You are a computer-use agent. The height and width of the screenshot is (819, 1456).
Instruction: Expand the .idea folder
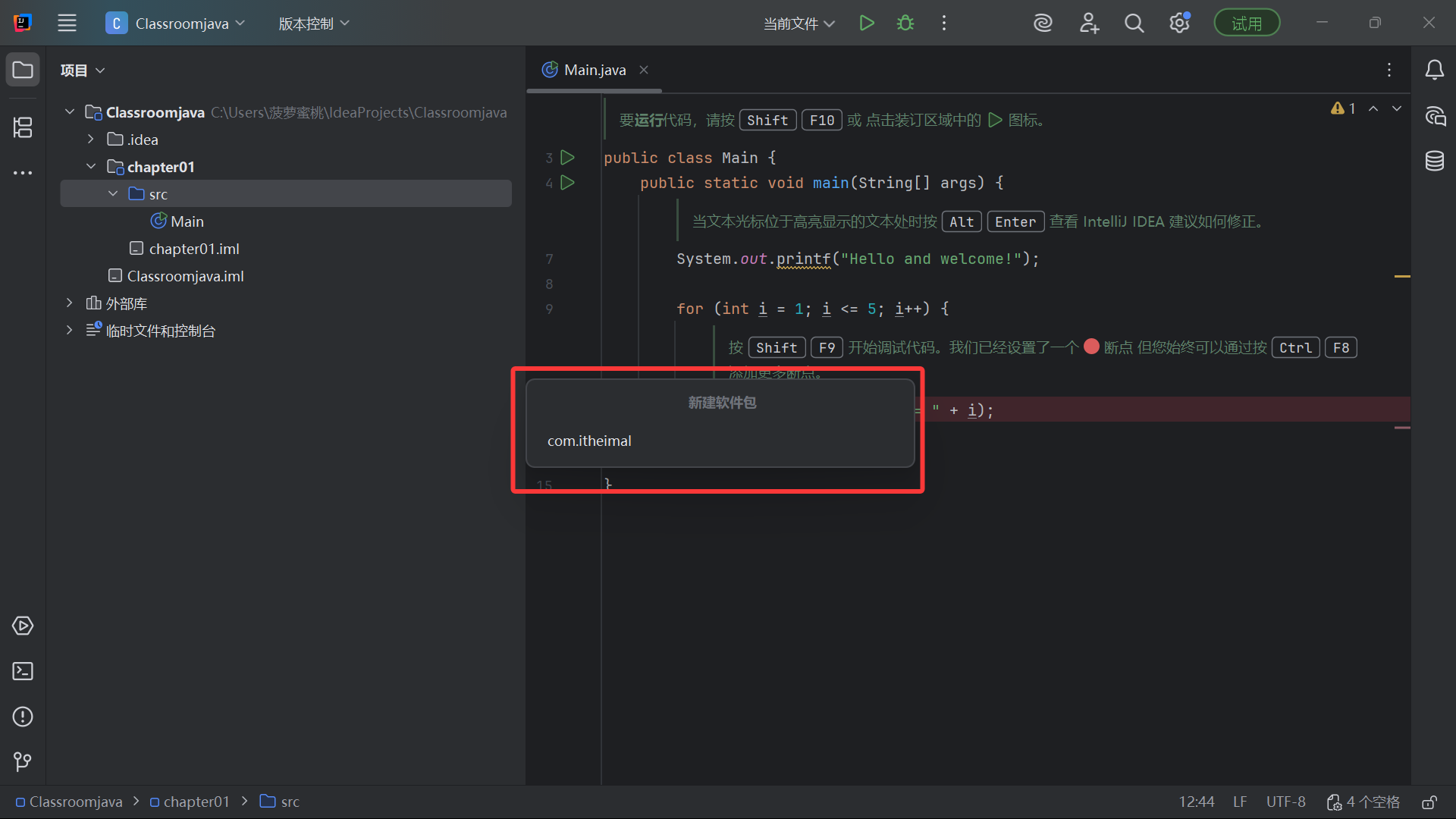[91, 140]
